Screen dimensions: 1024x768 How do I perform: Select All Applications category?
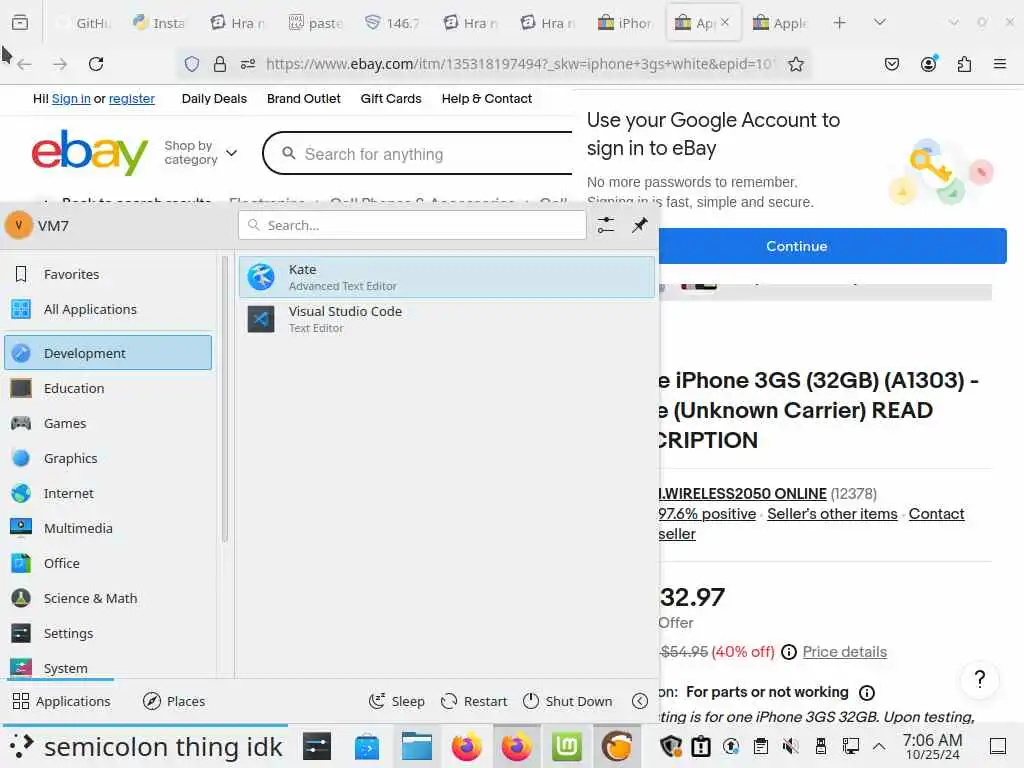[108, 310]
